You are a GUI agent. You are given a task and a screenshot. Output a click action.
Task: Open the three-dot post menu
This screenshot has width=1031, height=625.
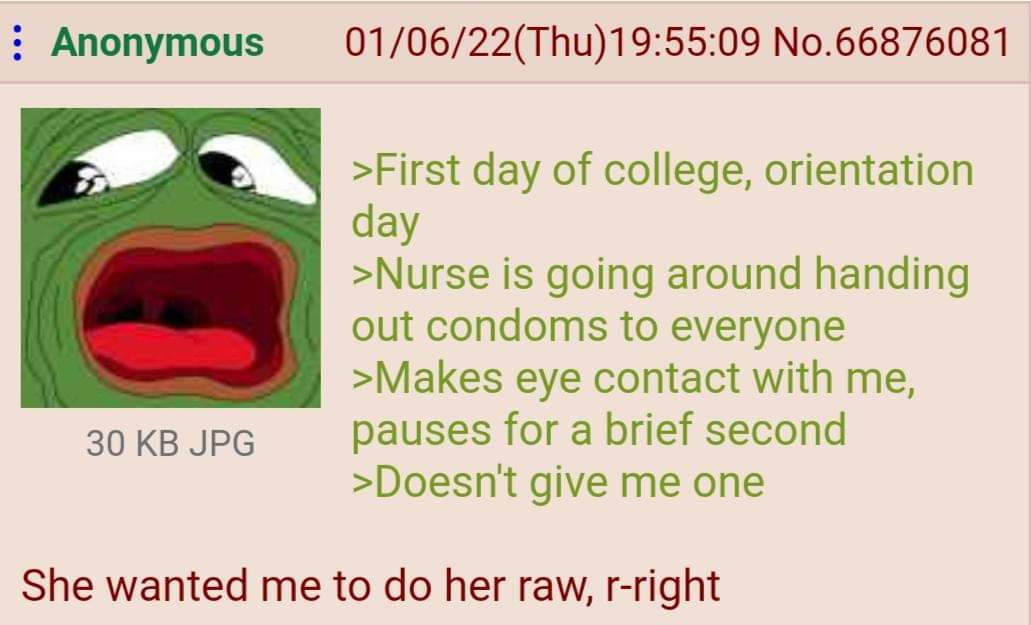click(x=18, y=43)
